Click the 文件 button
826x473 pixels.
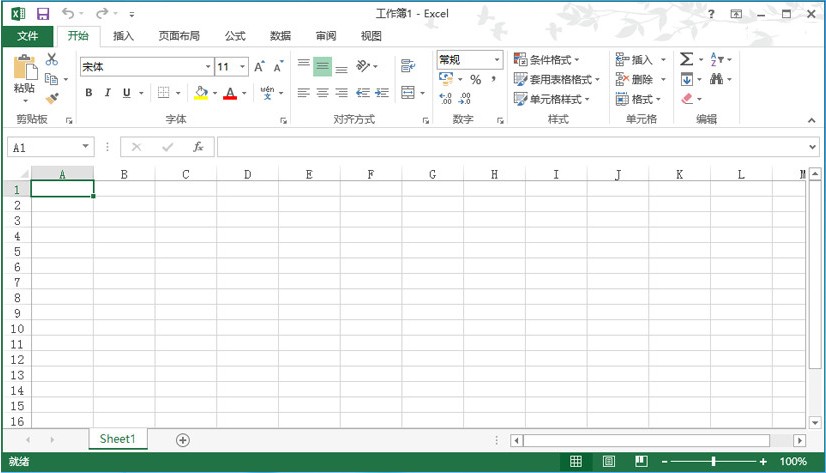pyautogui.click(x=27, y=36)
